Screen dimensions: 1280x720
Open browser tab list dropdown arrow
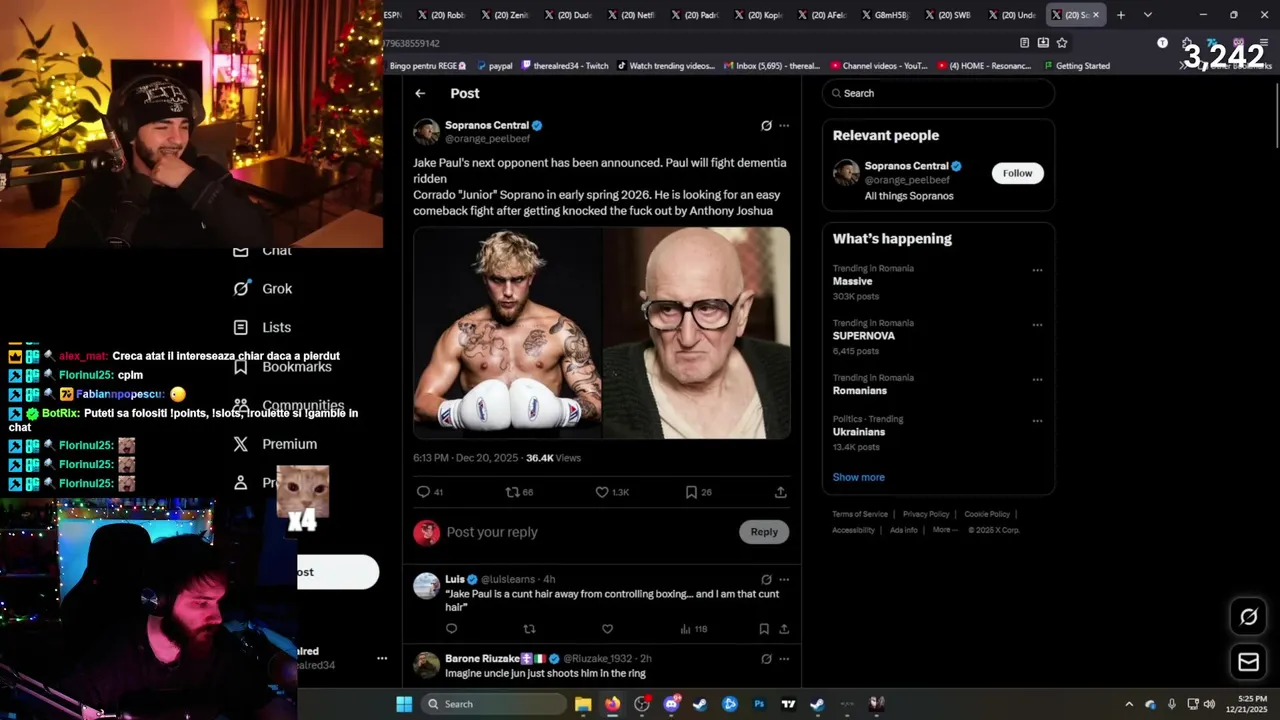(x=1147, y=15)
